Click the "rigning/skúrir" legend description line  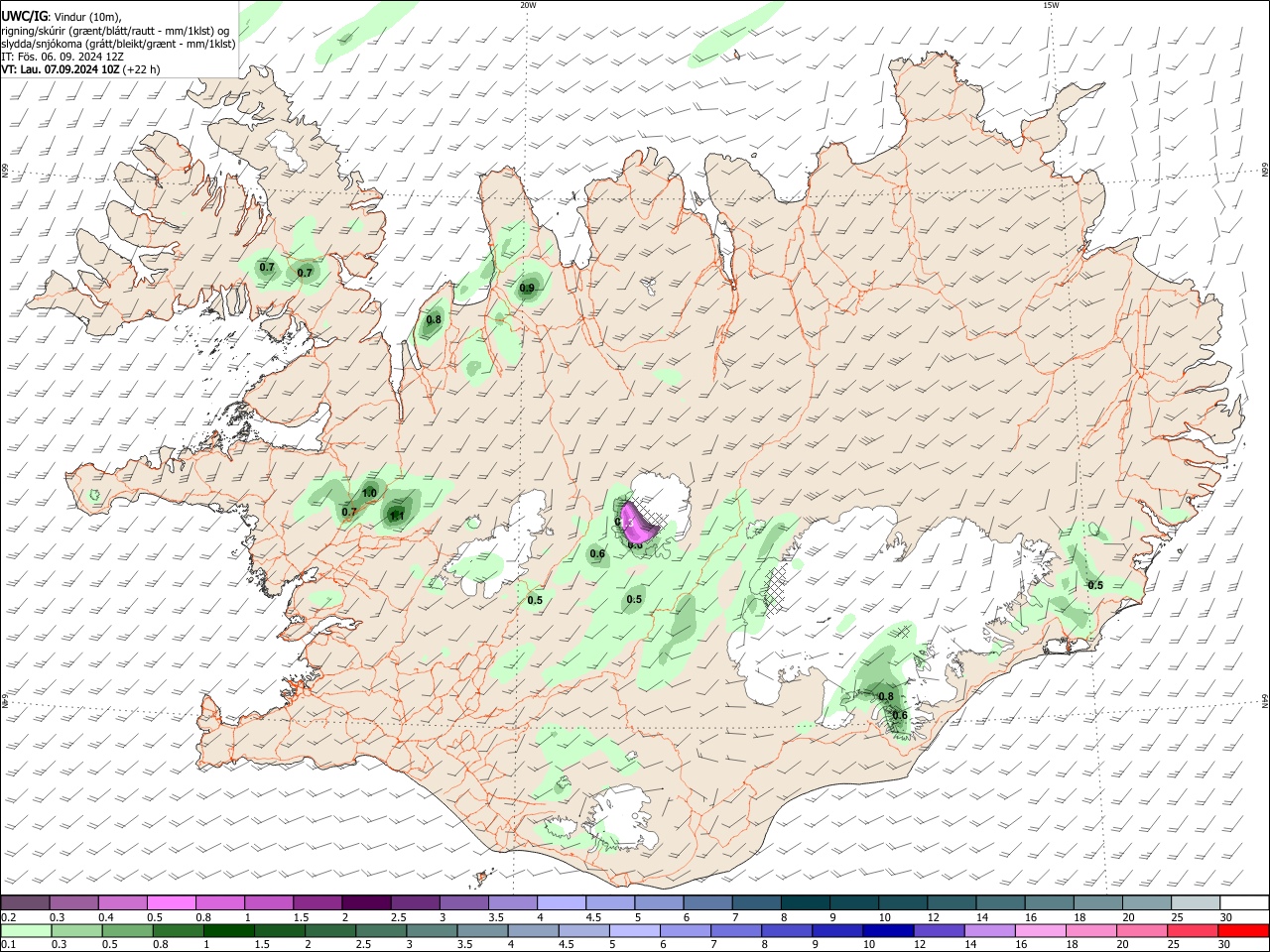click(116, 30)
